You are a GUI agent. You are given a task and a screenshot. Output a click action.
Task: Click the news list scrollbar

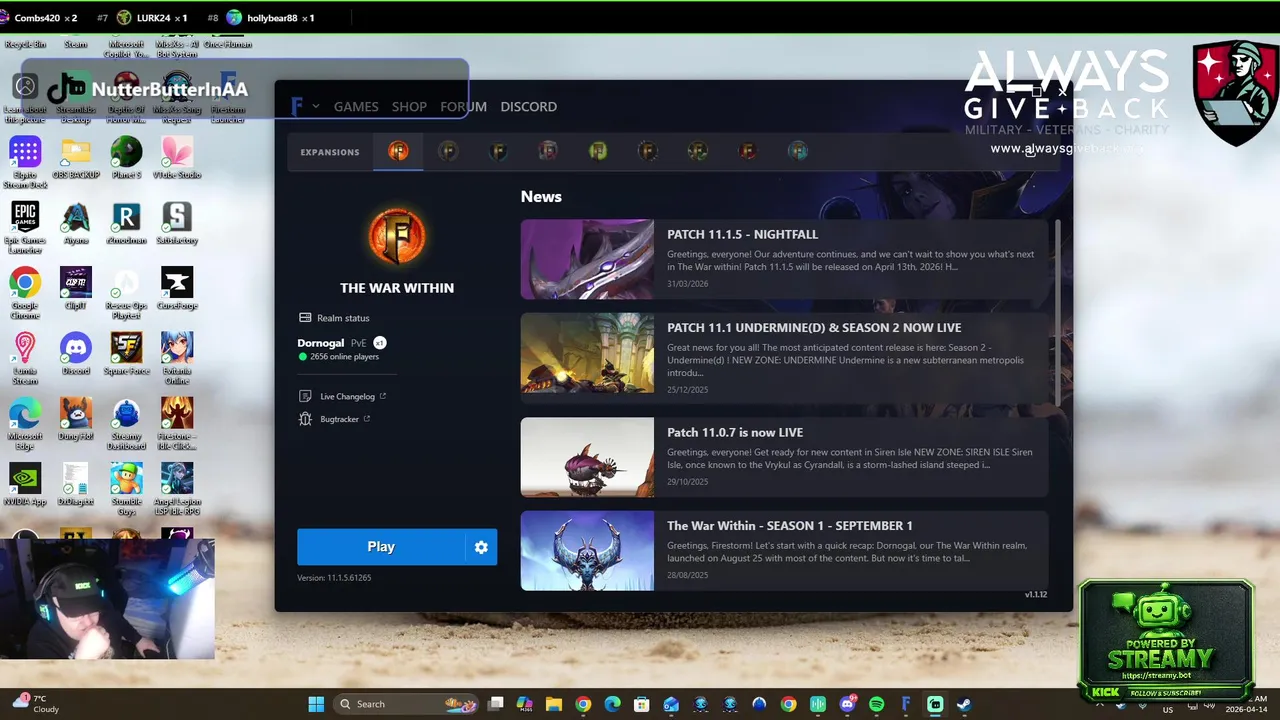click(1058, 312)
